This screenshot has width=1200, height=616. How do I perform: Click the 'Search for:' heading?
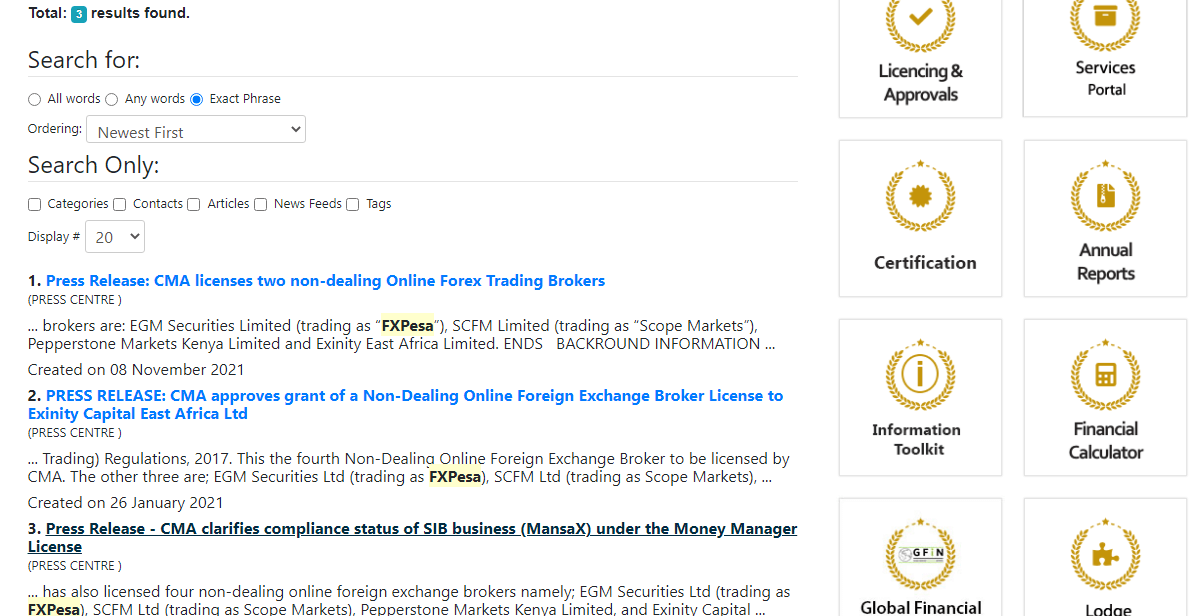tap(84, 60)
